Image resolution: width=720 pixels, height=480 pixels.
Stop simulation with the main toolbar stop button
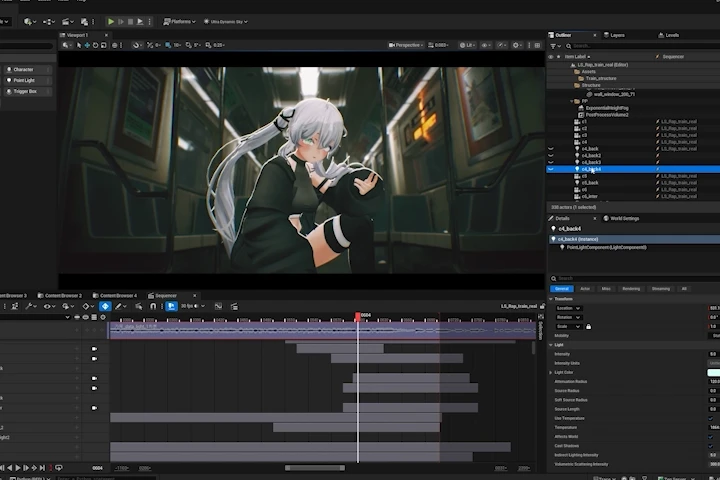pos(130,22)
